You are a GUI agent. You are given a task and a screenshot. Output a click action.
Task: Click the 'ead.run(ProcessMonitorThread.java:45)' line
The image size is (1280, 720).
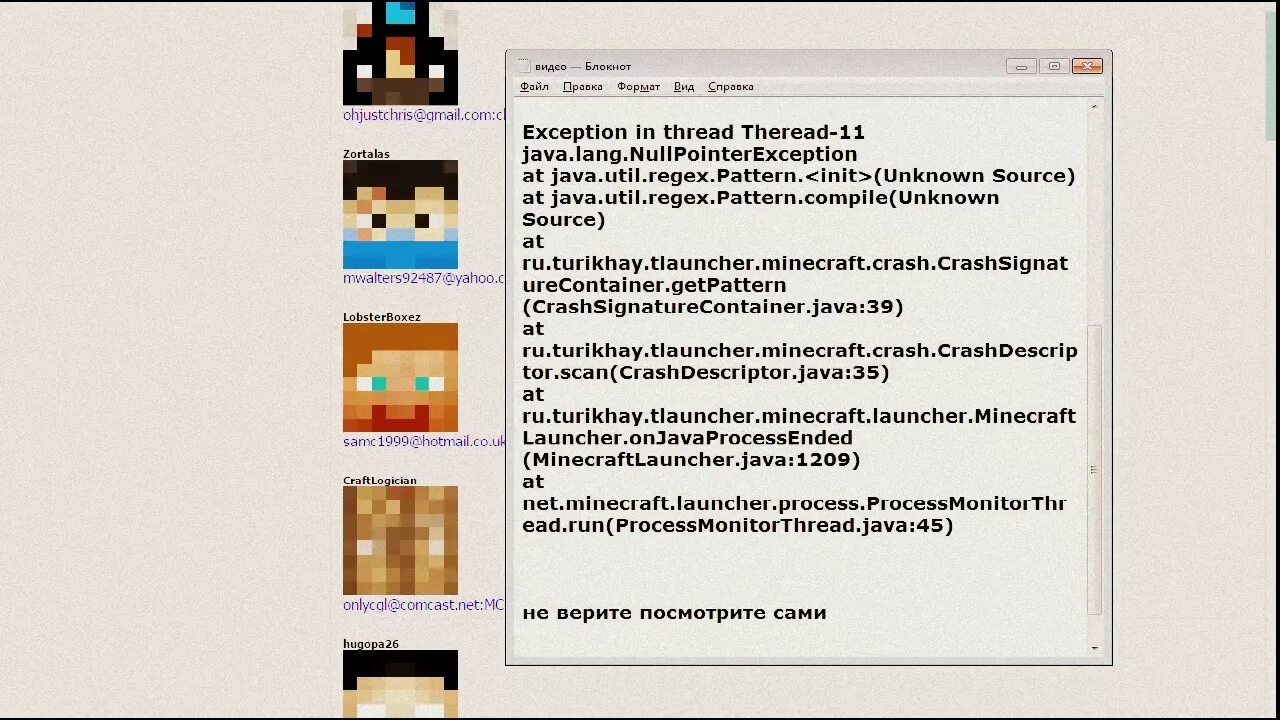(x=738, y=525)
